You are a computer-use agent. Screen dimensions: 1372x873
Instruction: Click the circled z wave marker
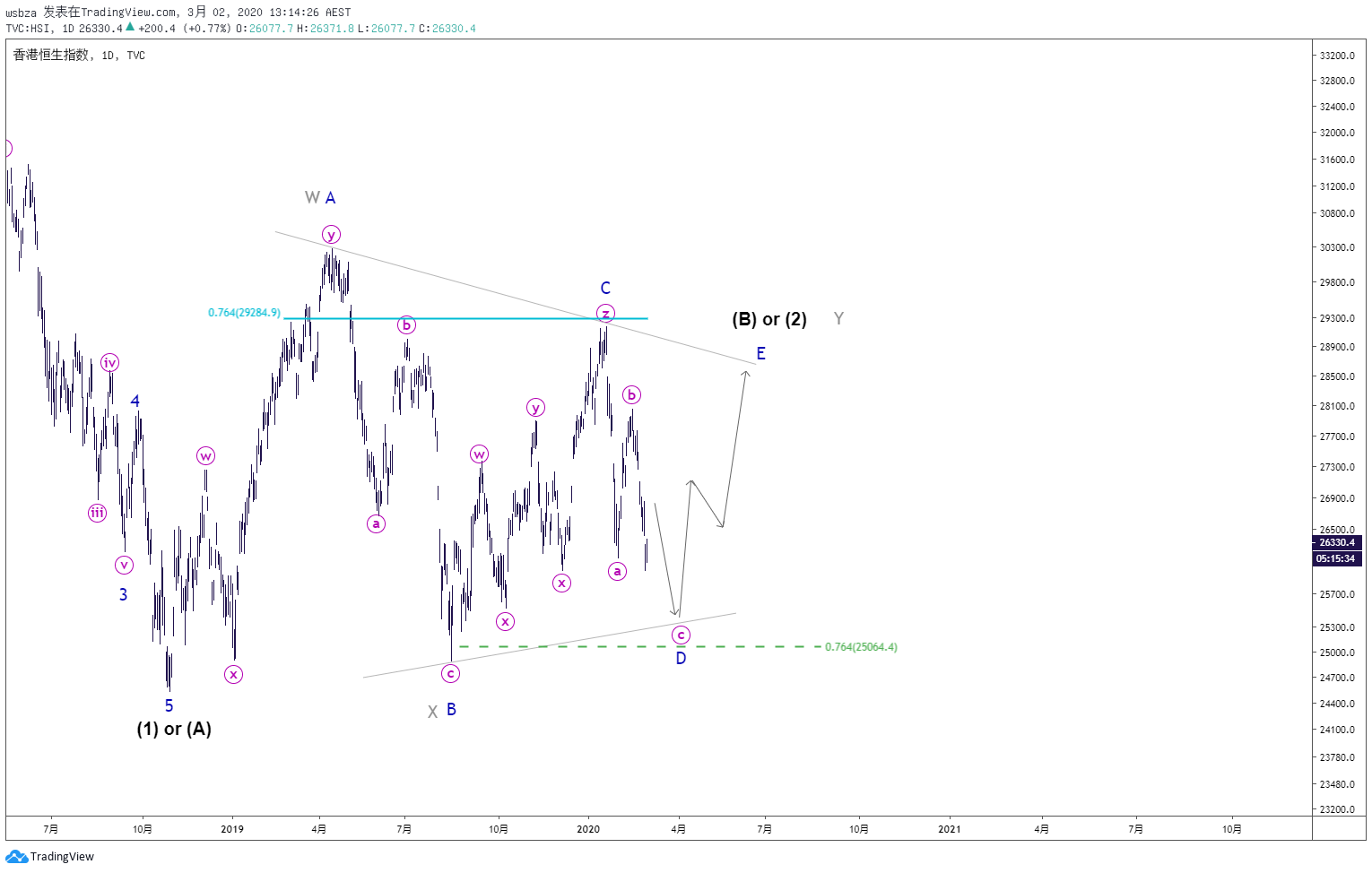pyautogui.click(x=605, y=314)
